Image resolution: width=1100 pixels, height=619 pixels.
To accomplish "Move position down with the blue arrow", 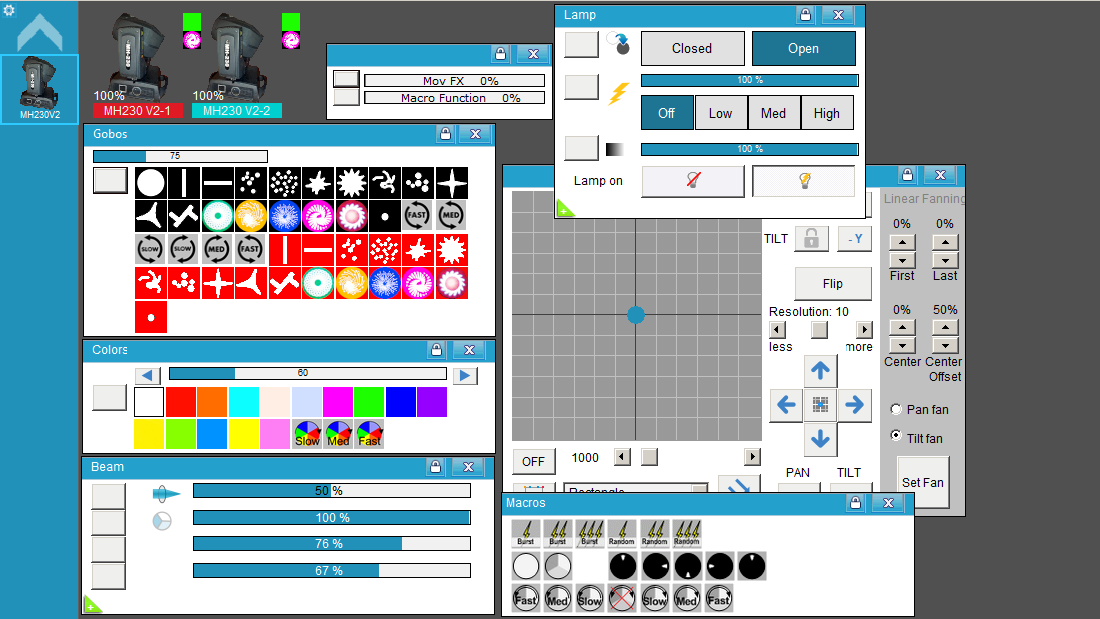I will point(820,439).
